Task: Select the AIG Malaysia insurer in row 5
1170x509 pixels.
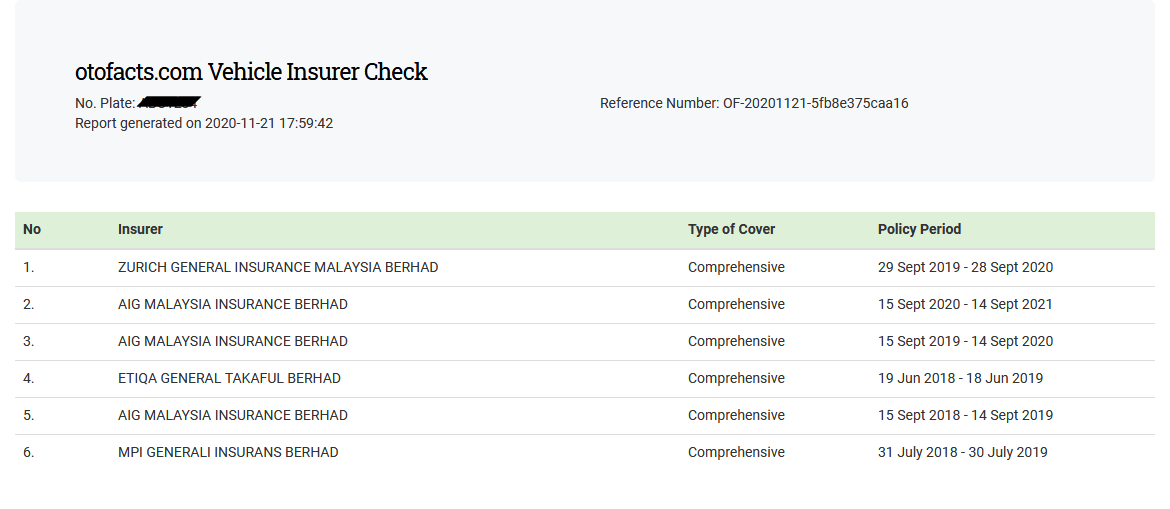Action: [233, 415]
